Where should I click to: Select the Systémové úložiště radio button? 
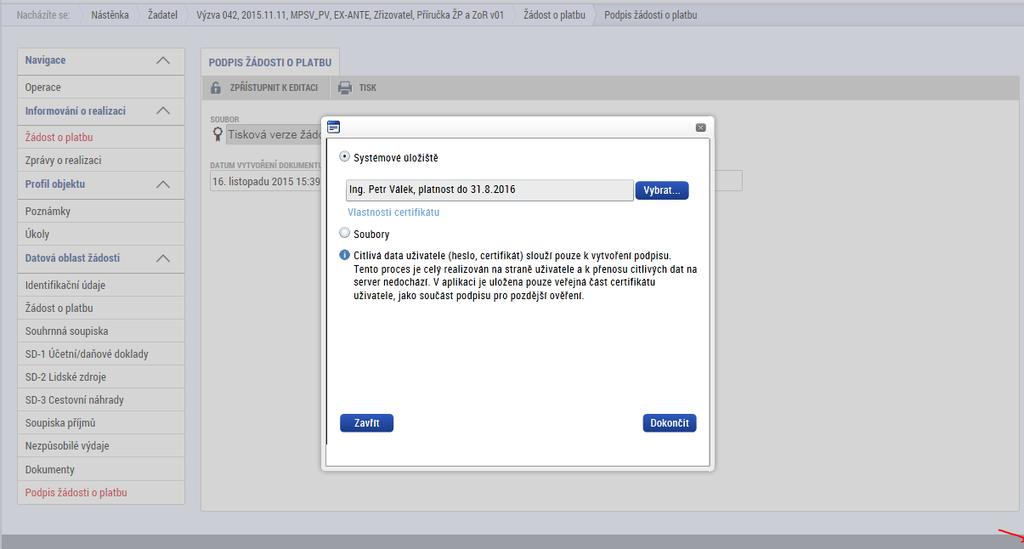344,157
